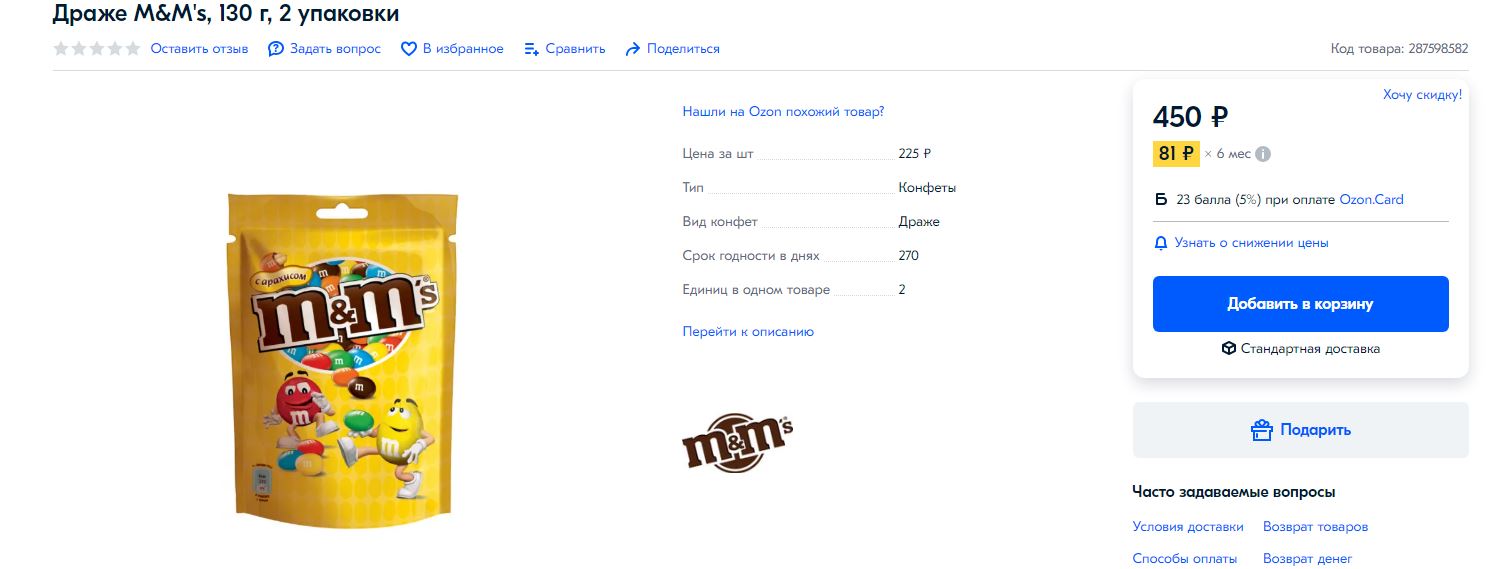Click the installment info icon

click(1263, 154)
